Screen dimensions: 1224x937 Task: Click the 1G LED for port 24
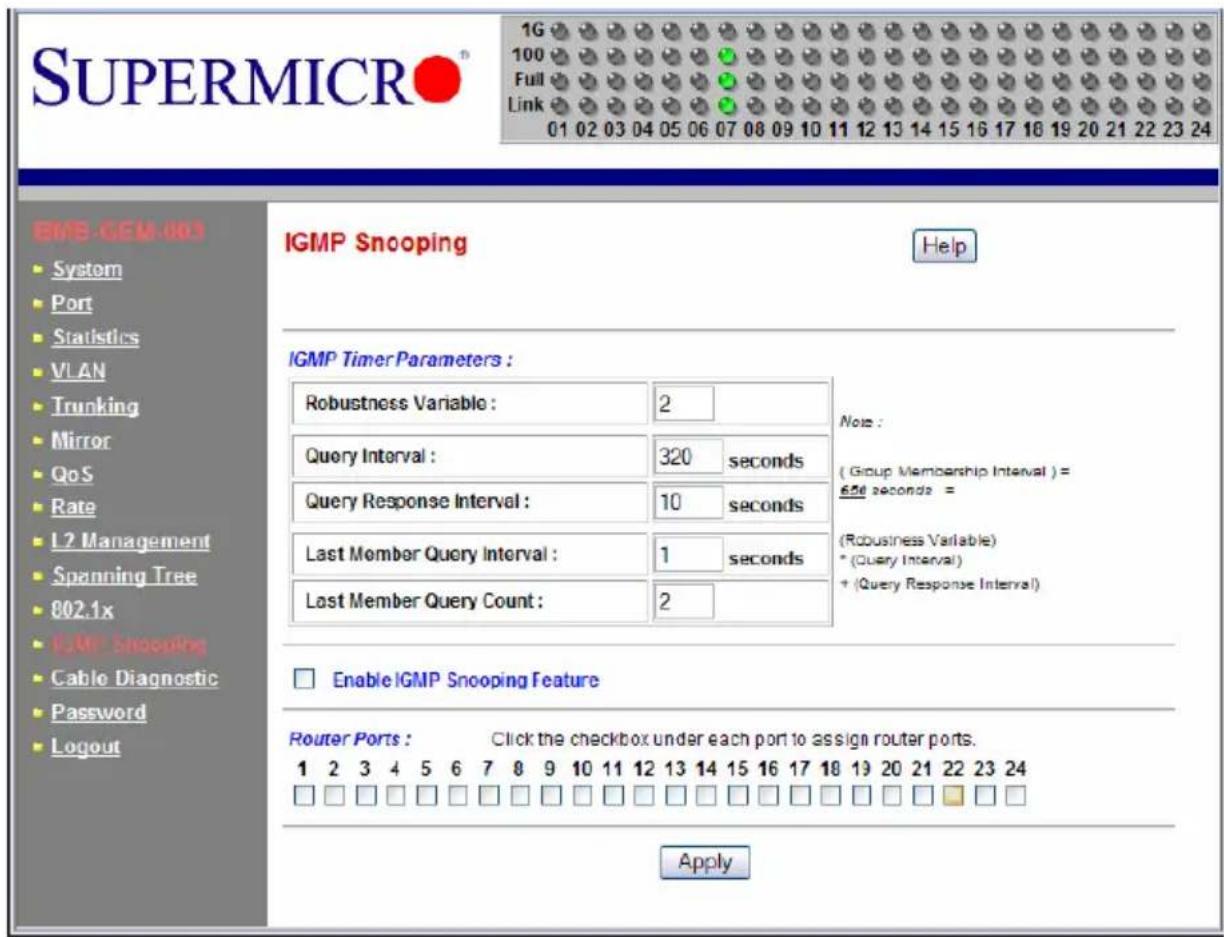click(x=1204, y=31)
